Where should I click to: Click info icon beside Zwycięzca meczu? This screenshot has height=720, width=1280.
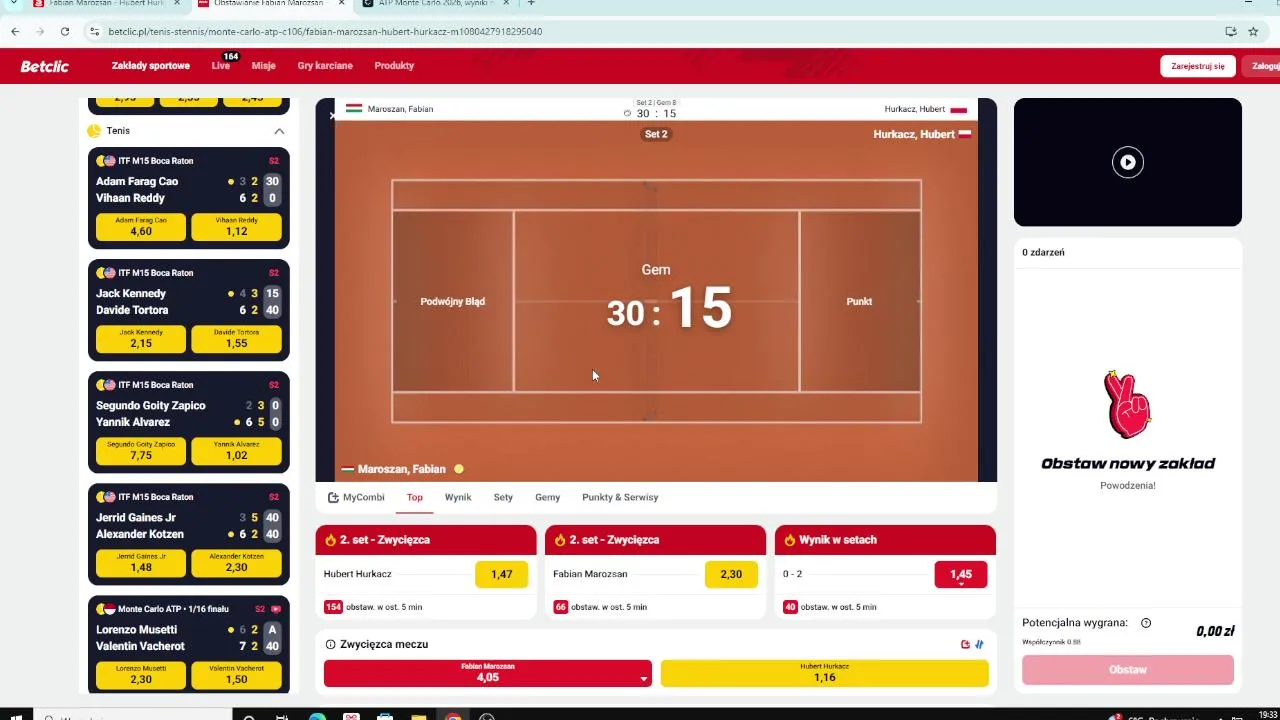click(330, 645)
